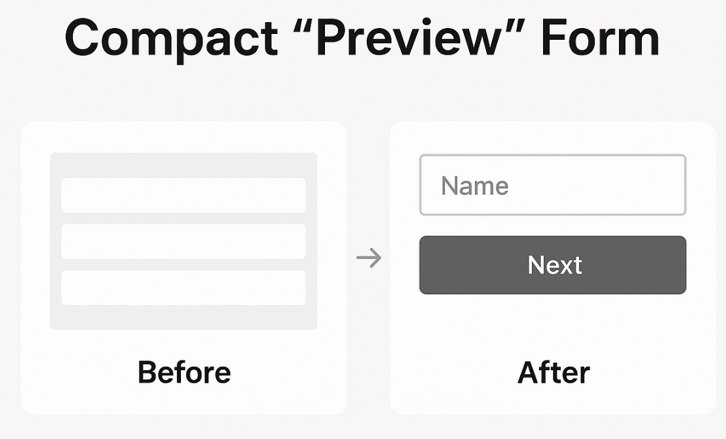Click the "After" caption label
Screen dimensions: 726x439
coord(553,373)
